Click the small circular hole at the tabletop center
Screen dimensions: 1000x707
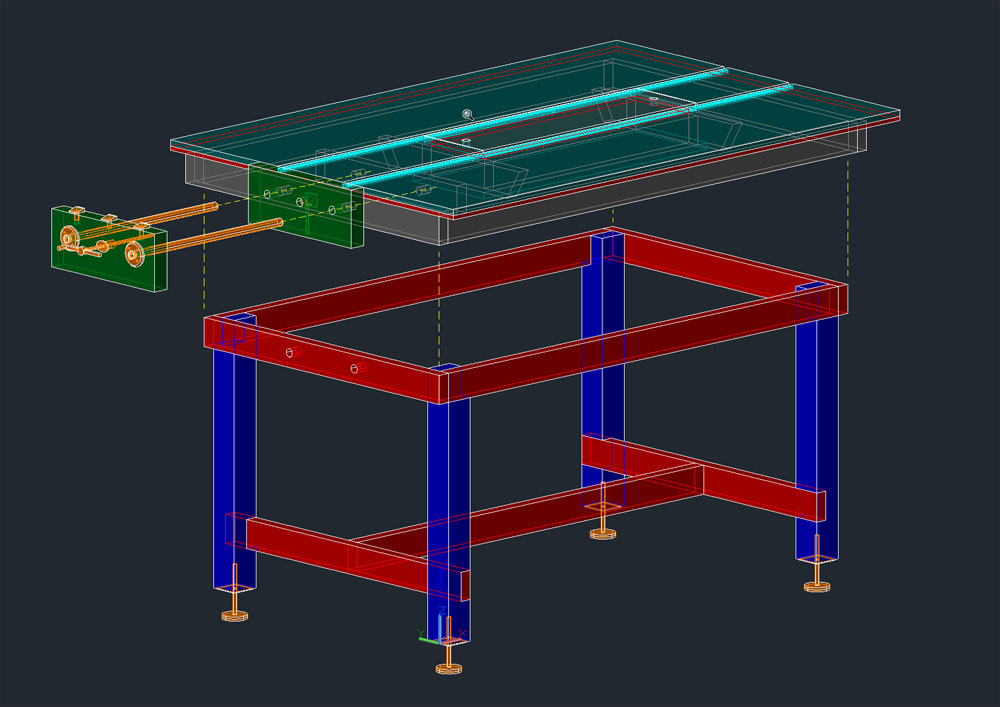[x=468, y=114]
